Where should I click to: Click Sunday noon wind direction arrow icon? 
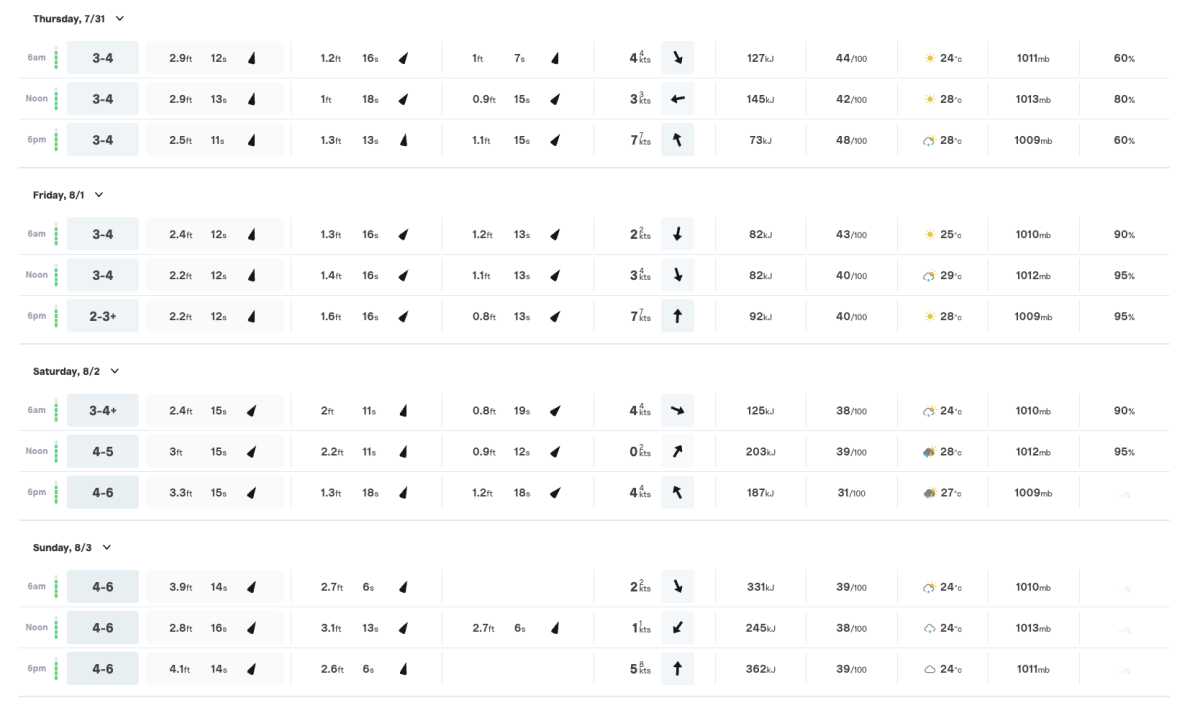point(677,628)
